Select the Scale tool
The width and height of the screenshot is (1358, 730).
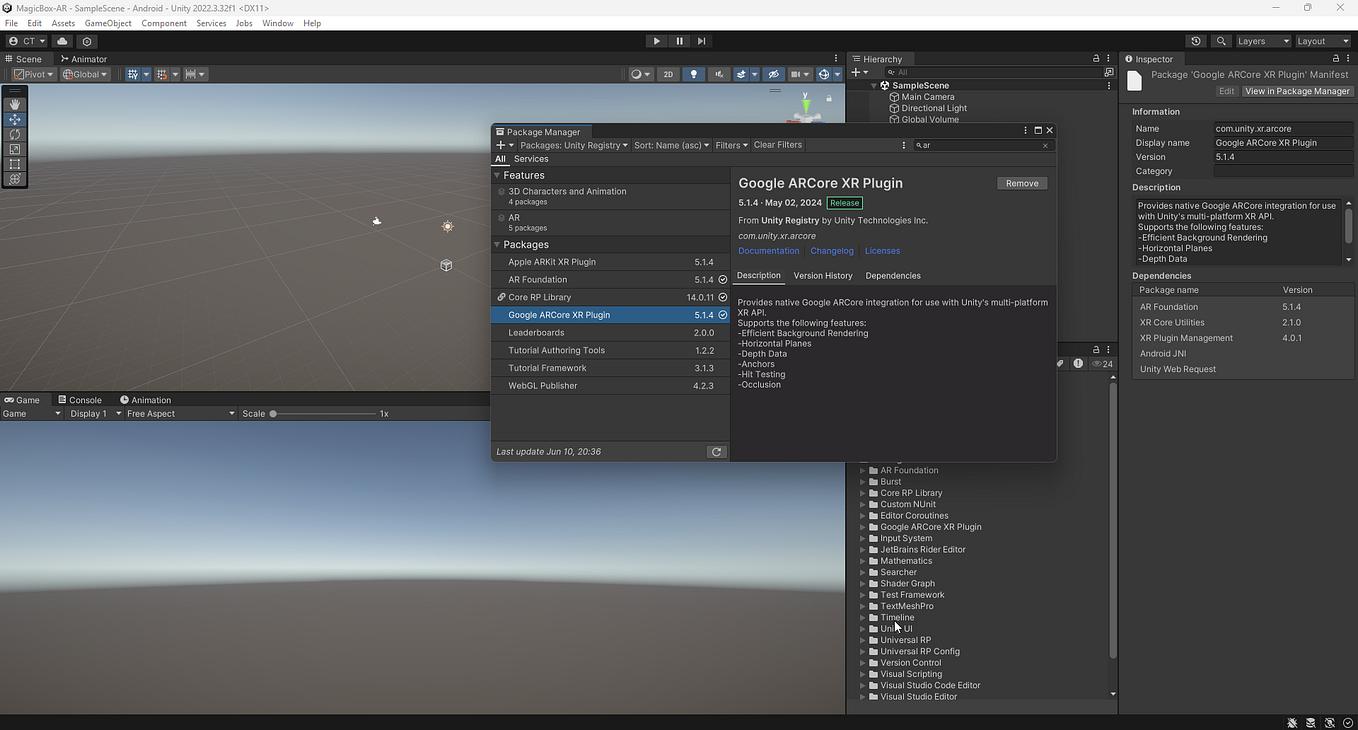pyautogui.click(x=14, y=150)
